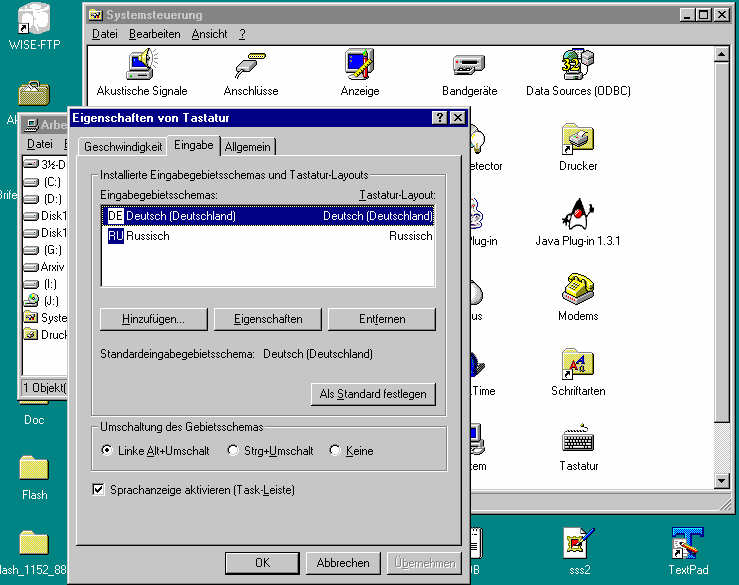This screenshot has width=739, height=585.
Task: Click the Hinzufügen... button
Action: 153,319
